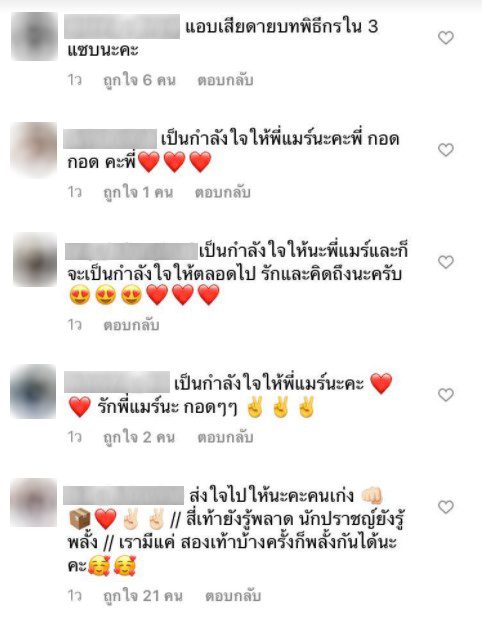The image size is (482, 618).
Task: View the ถูกใจ 21 คน likes list
Action: 143,596
